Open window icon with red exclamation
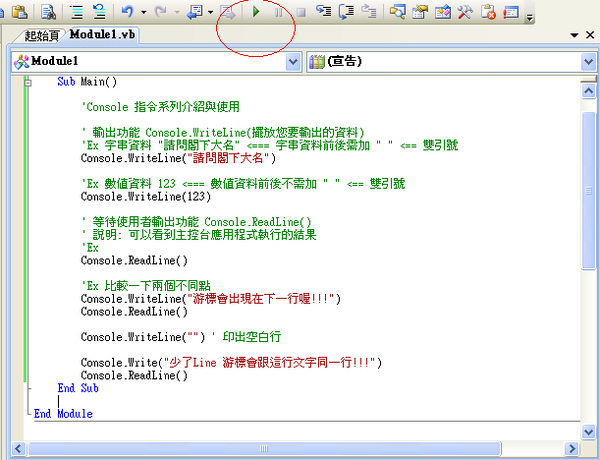Screen dimensions: 600x460 [511, 12]
